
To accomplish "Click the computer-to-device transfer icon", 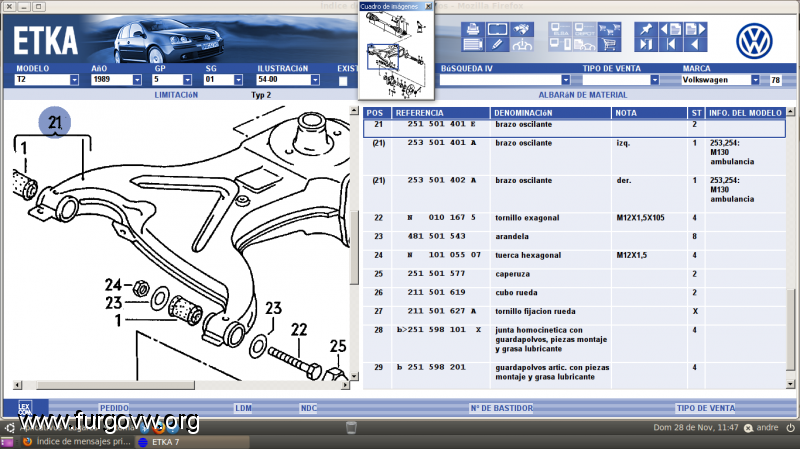I will (x=560, y=45).
